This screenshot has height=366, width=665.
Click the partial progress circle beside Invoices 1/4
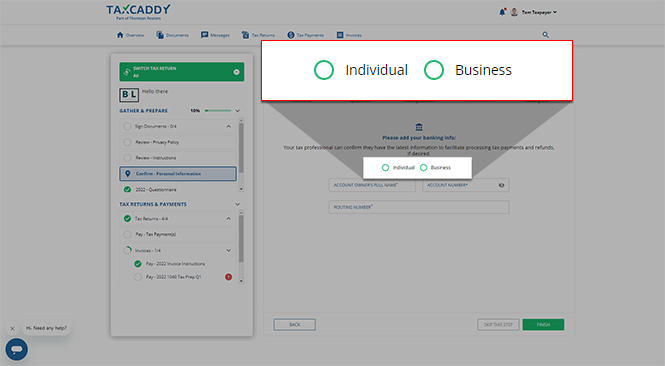pos(127,250)
